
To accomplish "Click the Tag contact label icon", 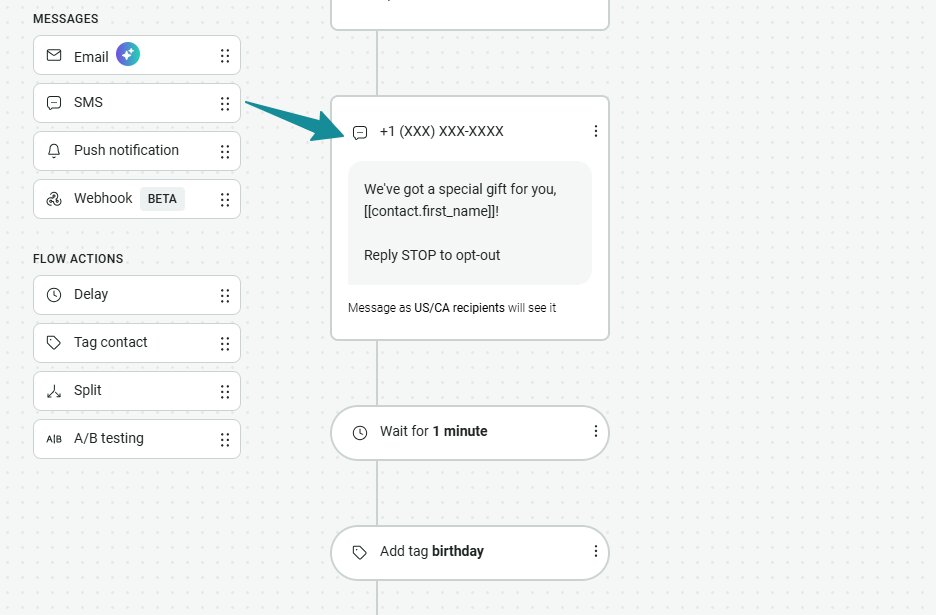I will (54, 342).
